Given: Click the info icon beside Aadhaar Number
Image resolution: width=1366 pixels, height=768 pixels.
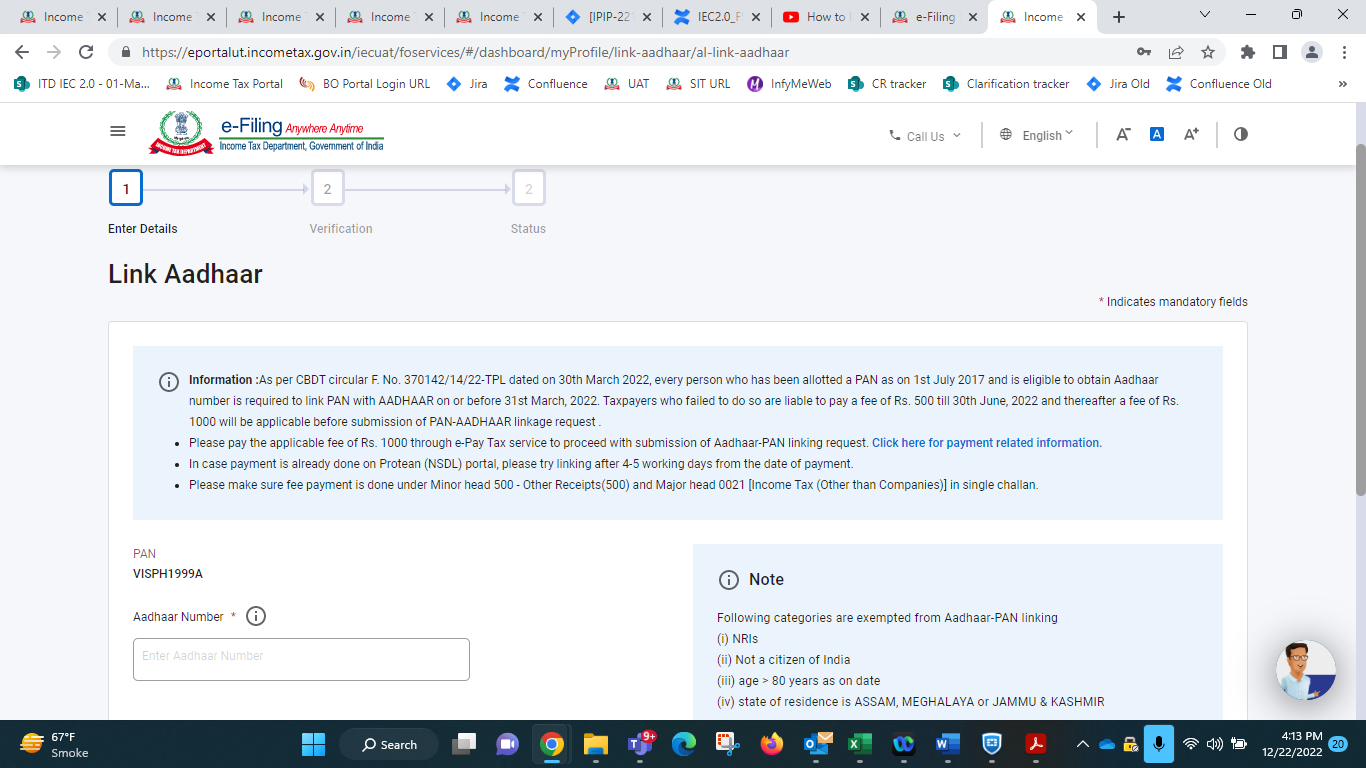Looking at the screenshot, I should click(x=255, y=616).
